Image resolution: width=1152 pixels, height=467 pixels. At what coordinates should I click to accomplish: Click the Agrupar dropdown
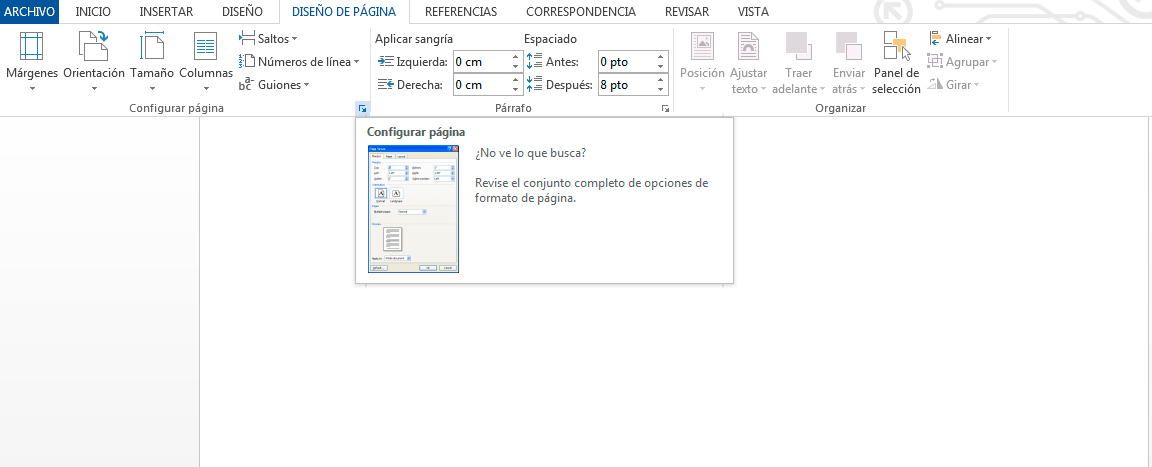(x=962, y=62)
